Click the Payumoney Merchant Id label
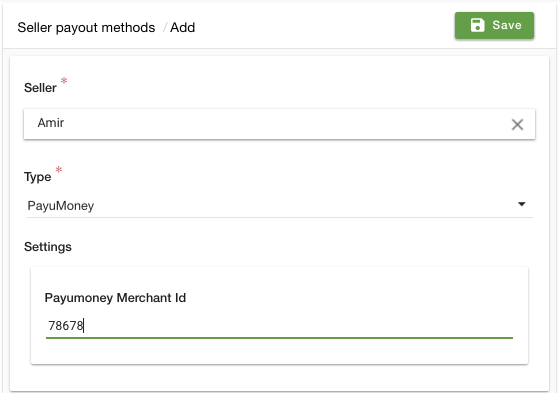560x393 pixels. 115,298
